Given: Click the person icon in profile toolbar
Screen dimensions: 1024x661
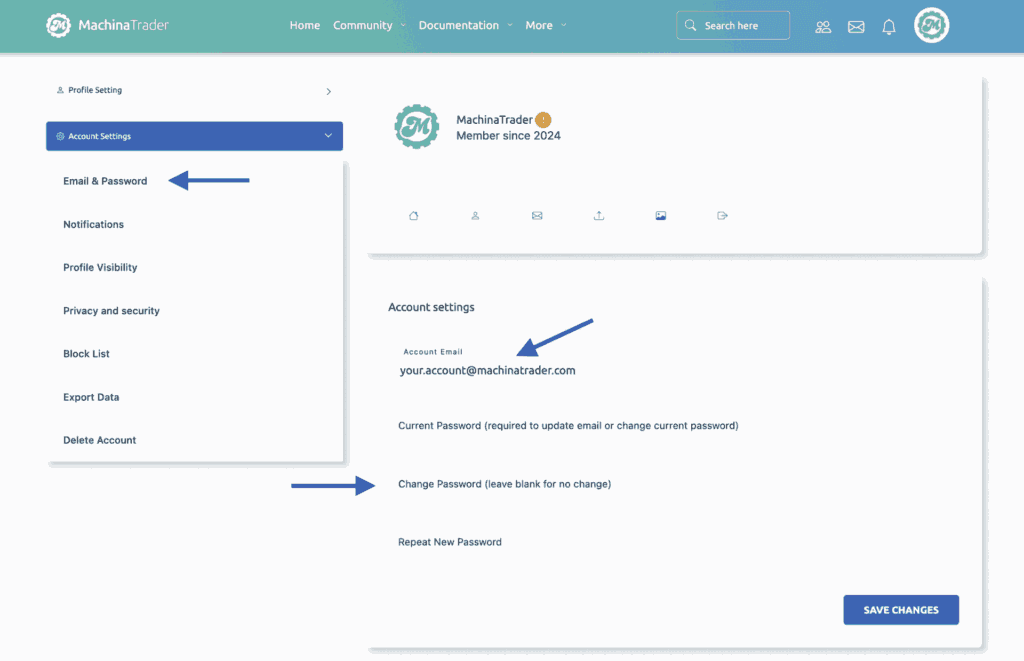Looking at the screenshot, I should coord(475,216).
